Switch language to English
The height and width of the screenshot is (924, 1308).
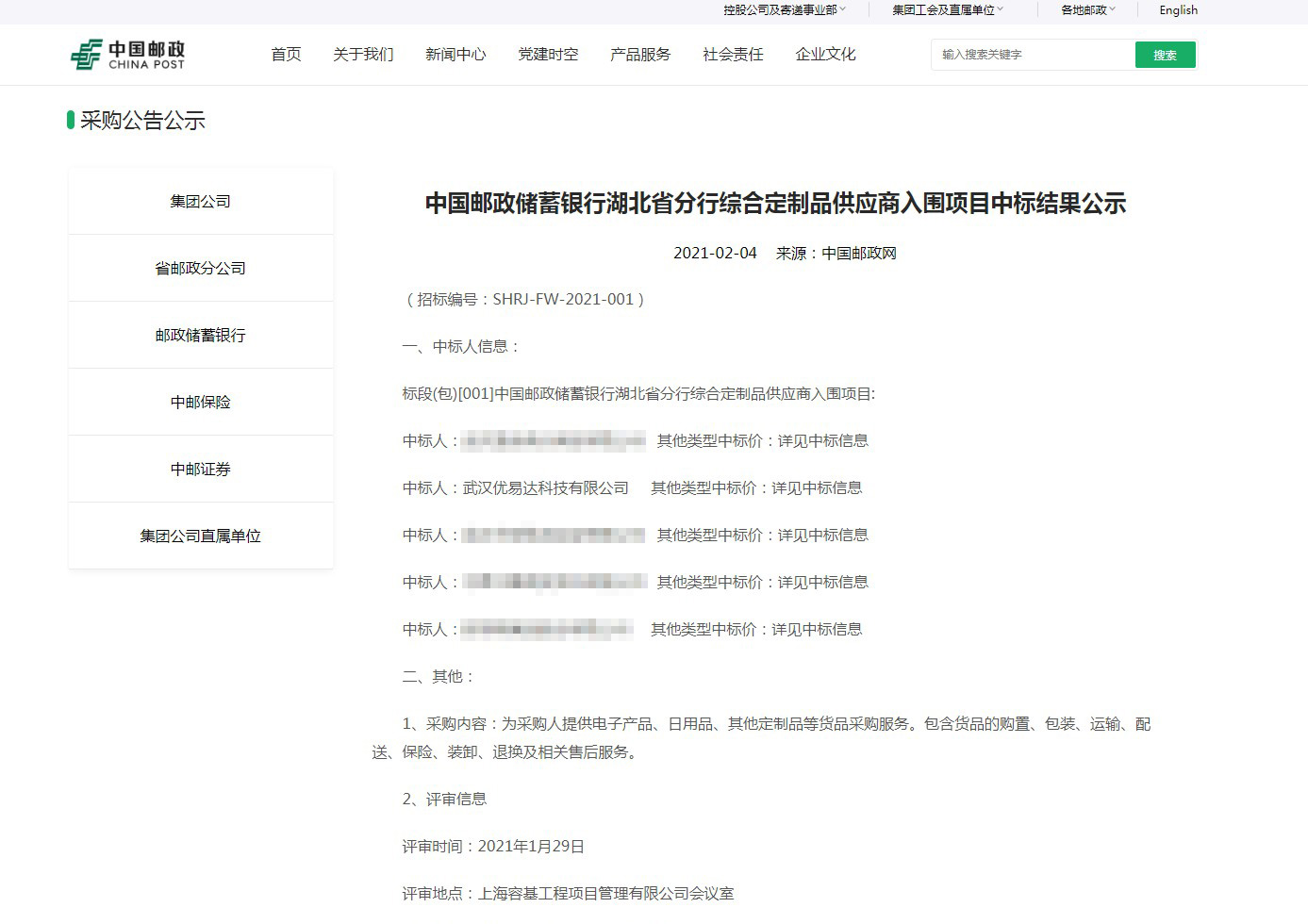[x=1178, y=10]
